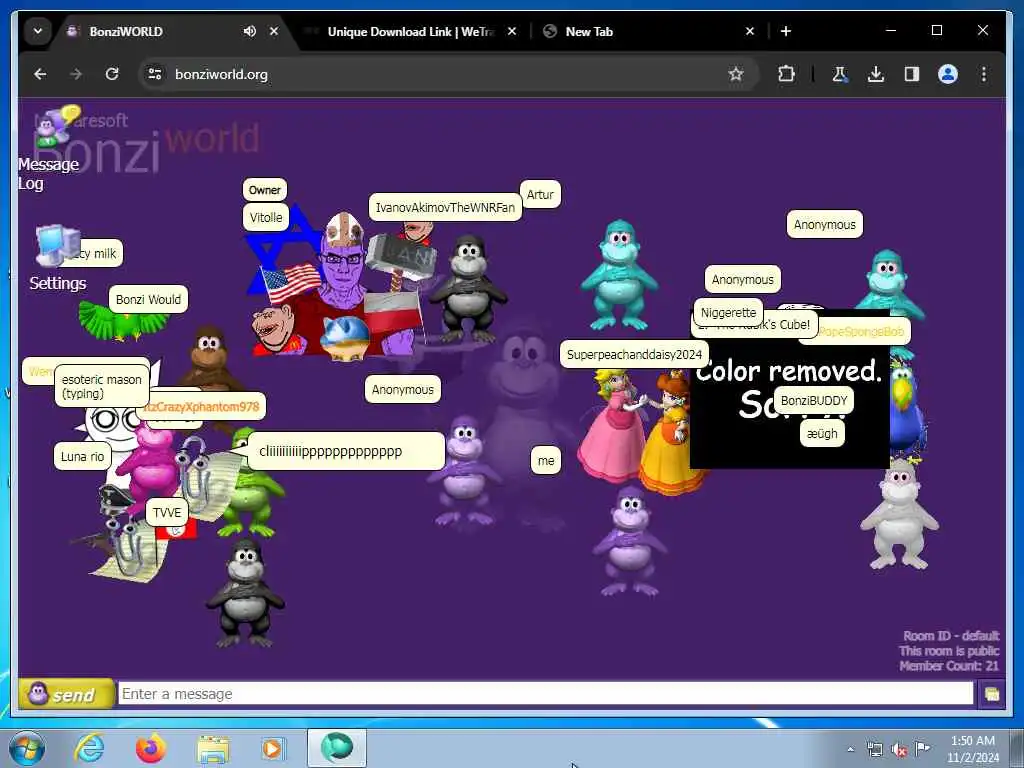Click the me name tag
The height and width of the screenshot is (768, 1024).
coord(546,460)
